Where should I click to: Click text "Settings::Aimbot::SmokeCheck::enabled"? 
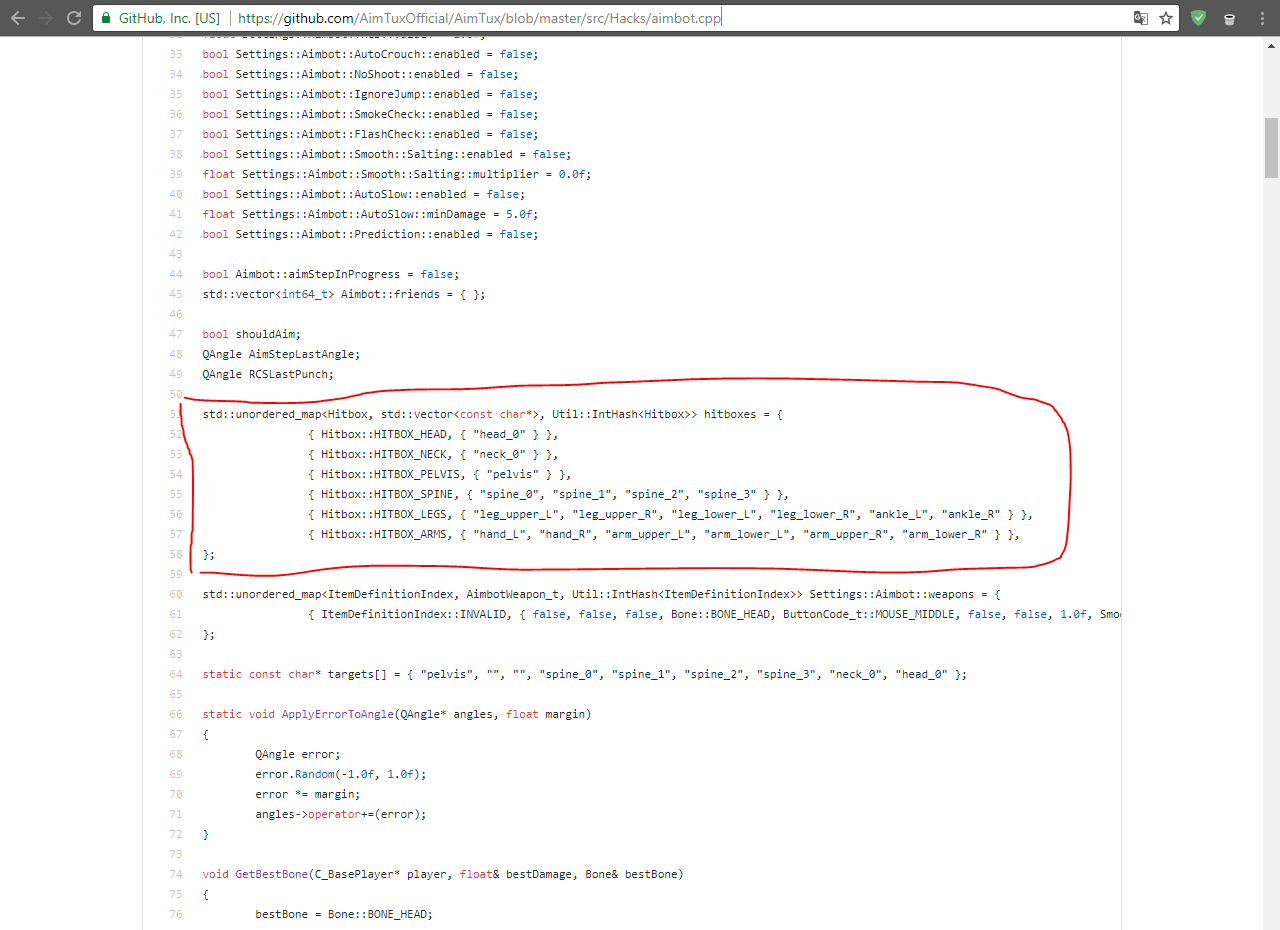357,114
